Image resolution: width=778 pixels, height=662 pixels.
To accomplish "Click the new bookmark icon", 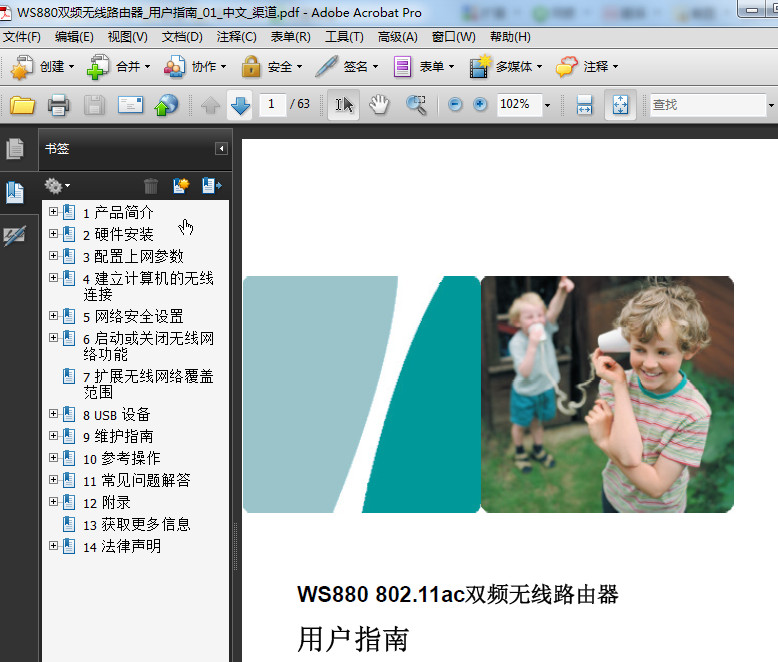I will click(x=181, y=186).
